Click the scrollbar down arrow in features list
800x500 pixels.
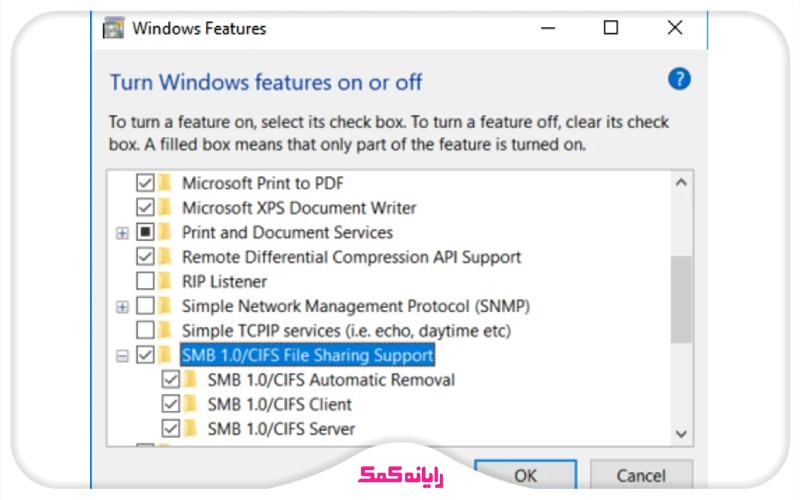pos(681,433)
